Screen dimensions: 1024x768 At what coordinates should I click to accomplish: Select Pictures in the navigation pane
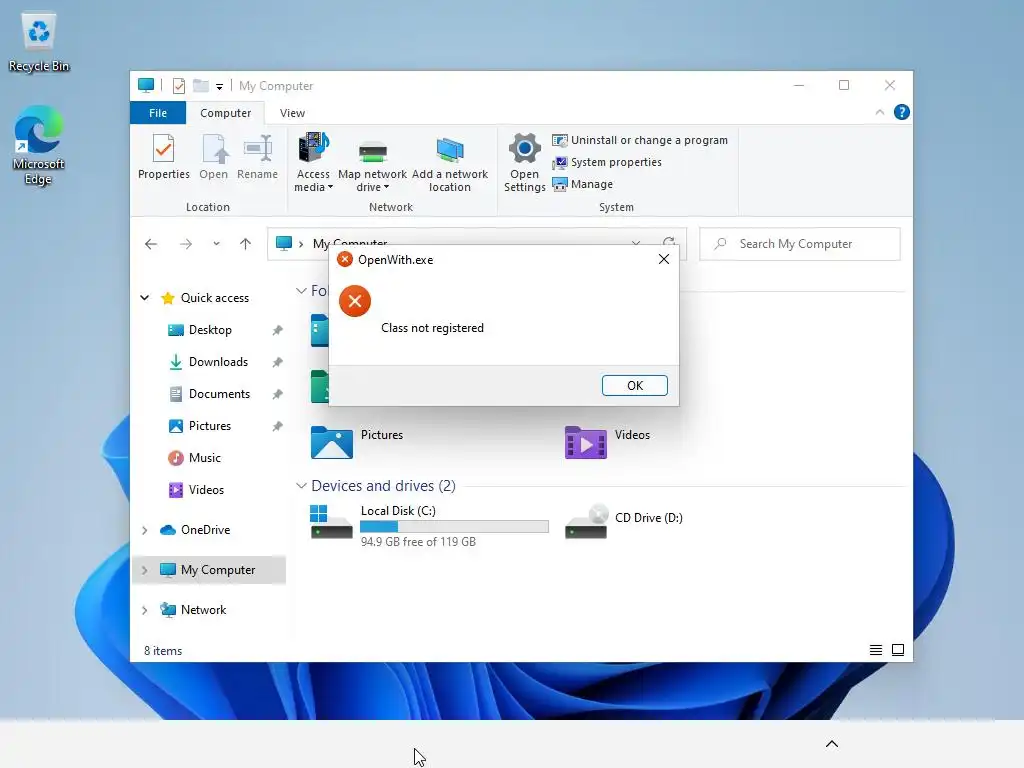click(x=209, y=426)
